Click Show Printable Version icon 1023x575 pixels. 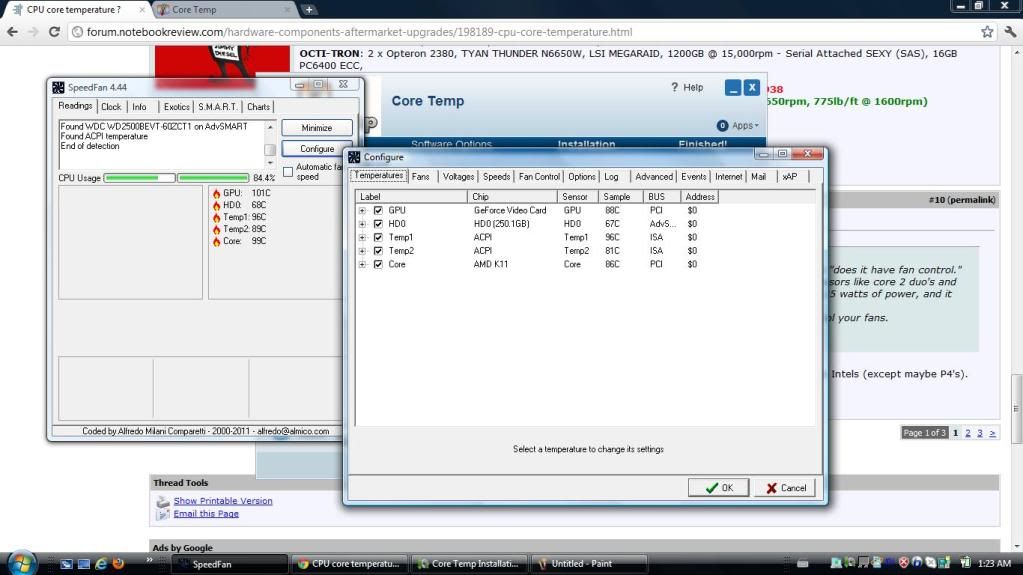(162, 501)
